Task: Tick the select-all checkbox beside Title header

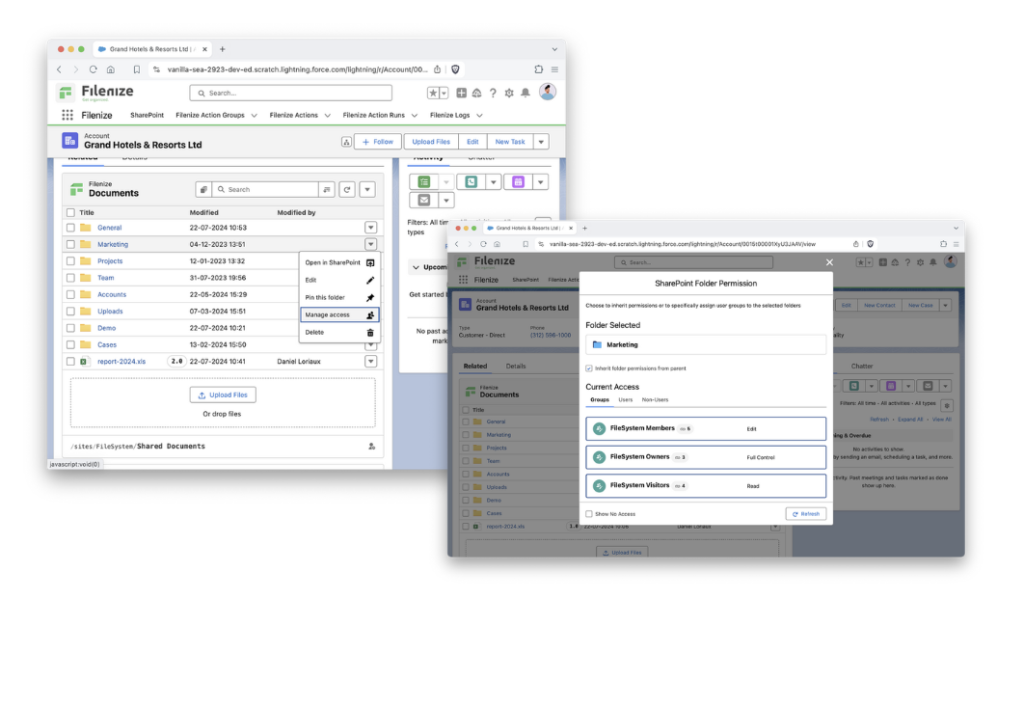Action: [x=71, y=212]
